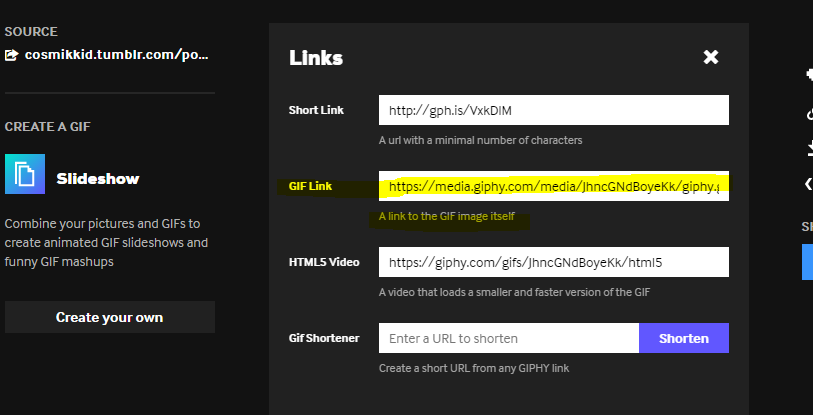Image resolution: width=813 pixels, height=415 pixels.
Task: Close the Links dialog with the X
Action: tap(710, 57)
